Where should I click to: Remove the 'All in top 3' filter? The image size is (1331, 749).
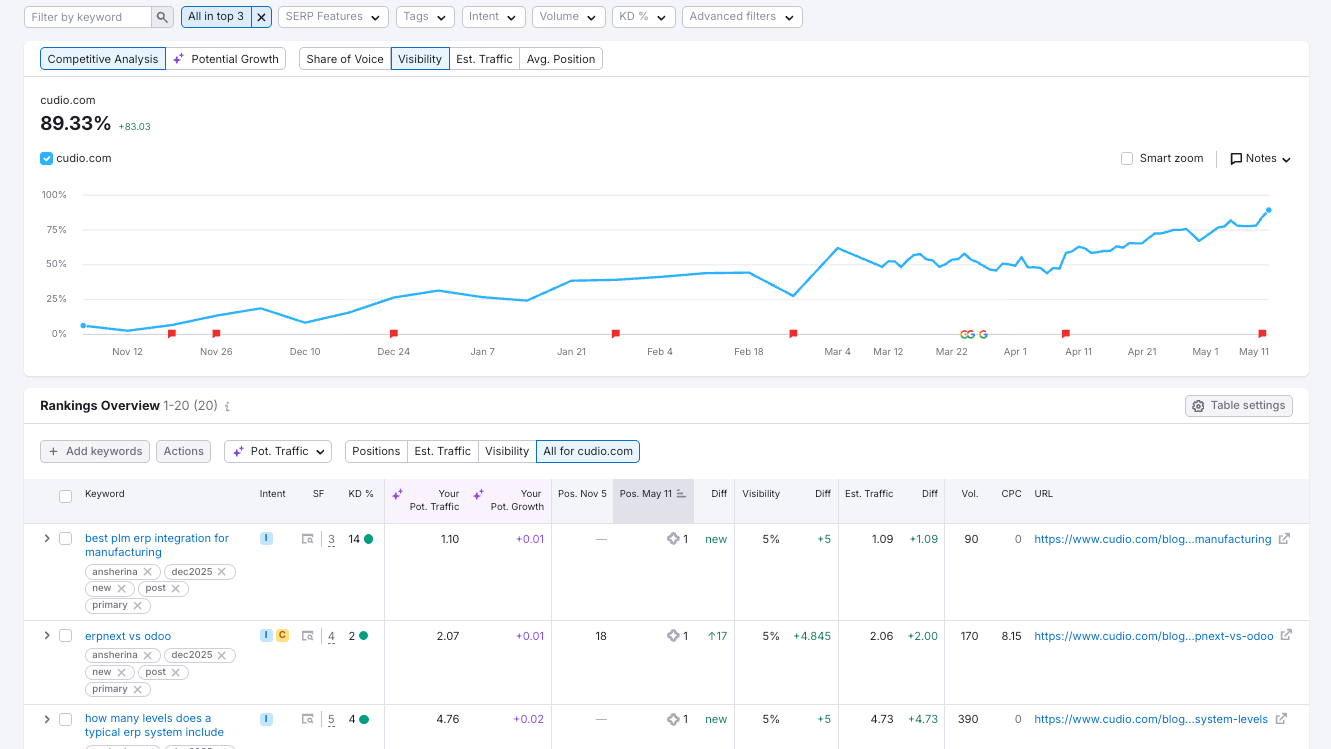pyautogui.click(x=262, y=17)
